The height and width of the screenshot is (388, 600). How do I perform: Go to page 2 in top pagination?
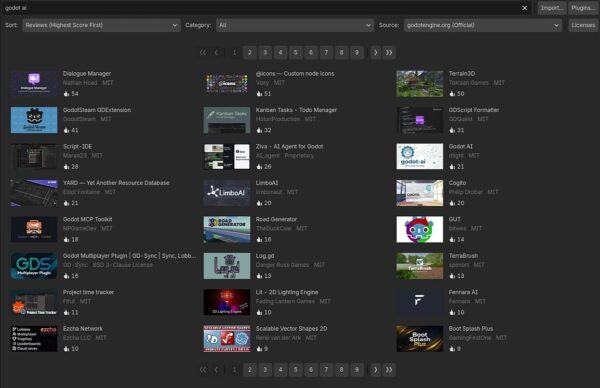(250, 52)
